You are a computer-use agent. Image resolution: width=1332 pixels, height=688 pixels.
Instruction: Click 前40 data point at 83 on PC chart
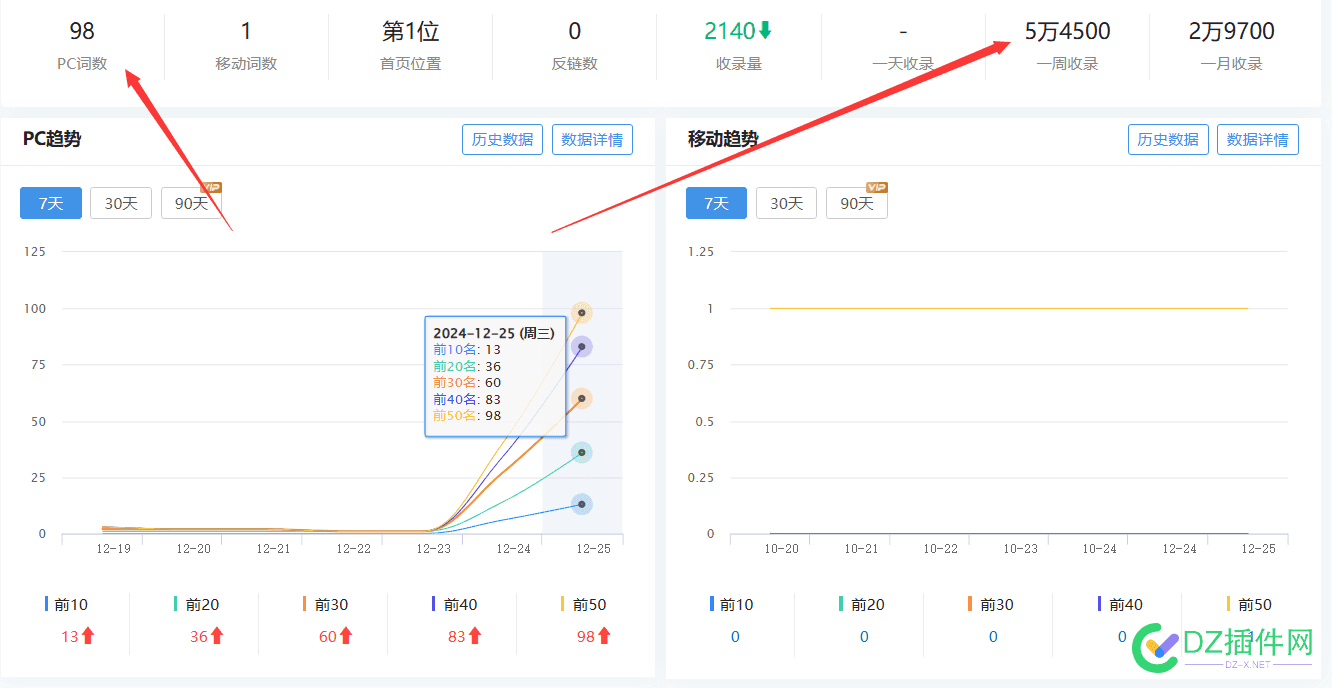click(x=582, y=347)
